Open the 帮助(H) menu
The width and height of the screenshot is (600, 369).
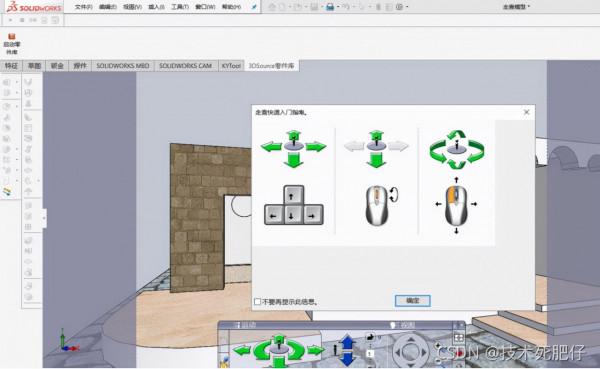pos(231,7)
